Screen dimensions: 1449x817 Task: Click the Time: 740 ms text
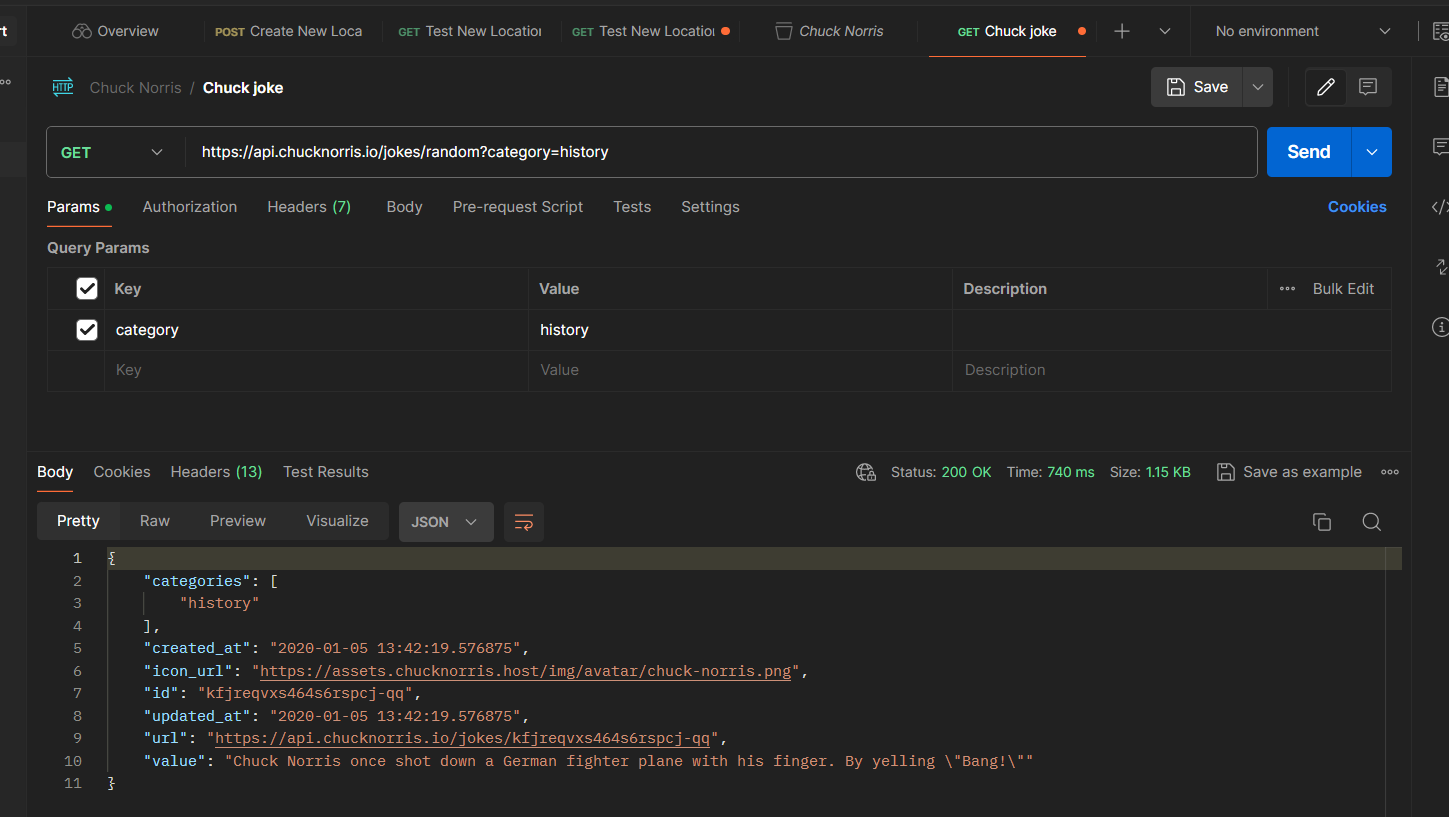click(x=1051, y=472)
